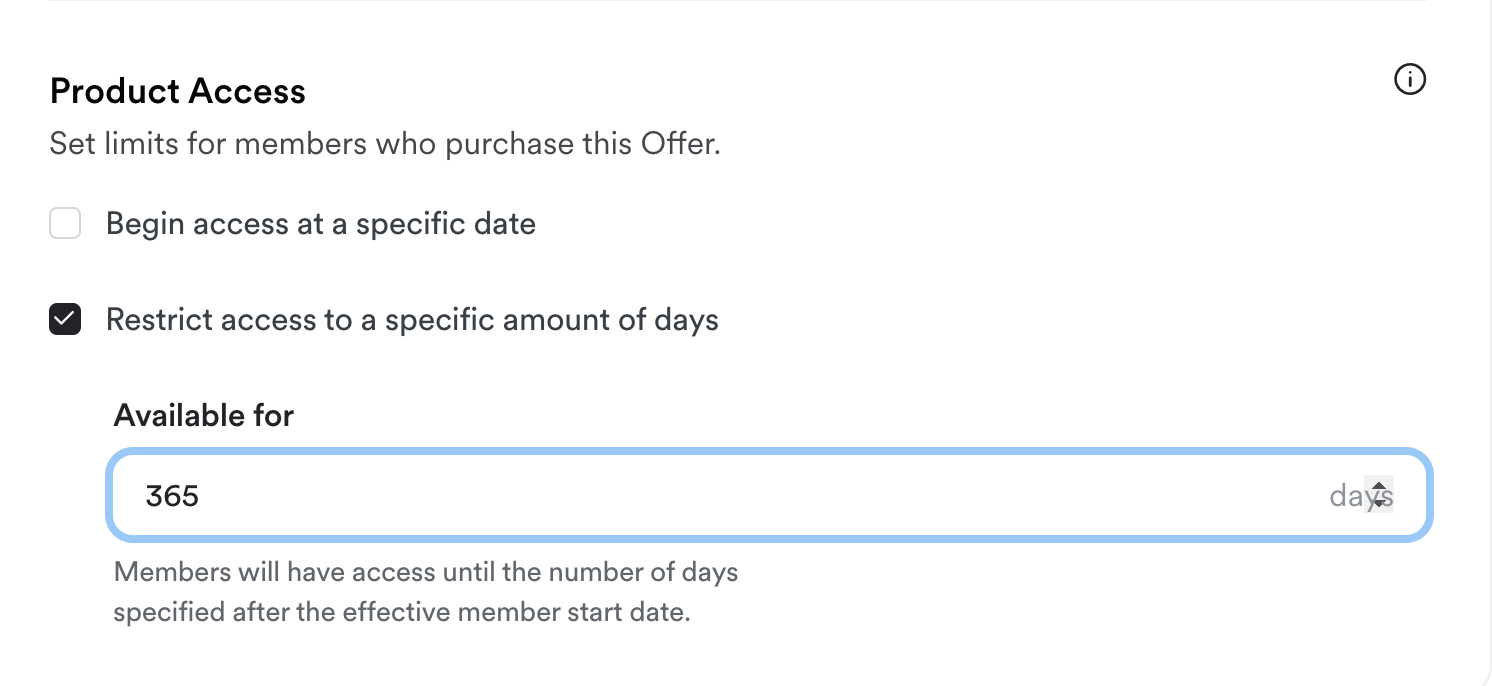Uncheck Restrict access to specific days checkbox
This screenshot has width=1492, height=686.
pos(65,320)
